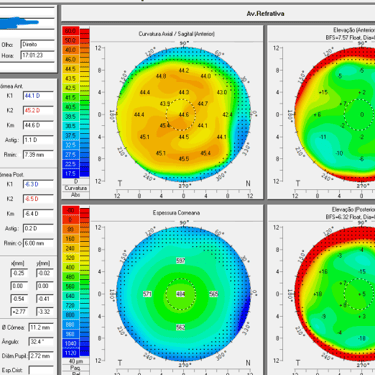Click the anterior Km field 44.6 D

coord(38,125)
